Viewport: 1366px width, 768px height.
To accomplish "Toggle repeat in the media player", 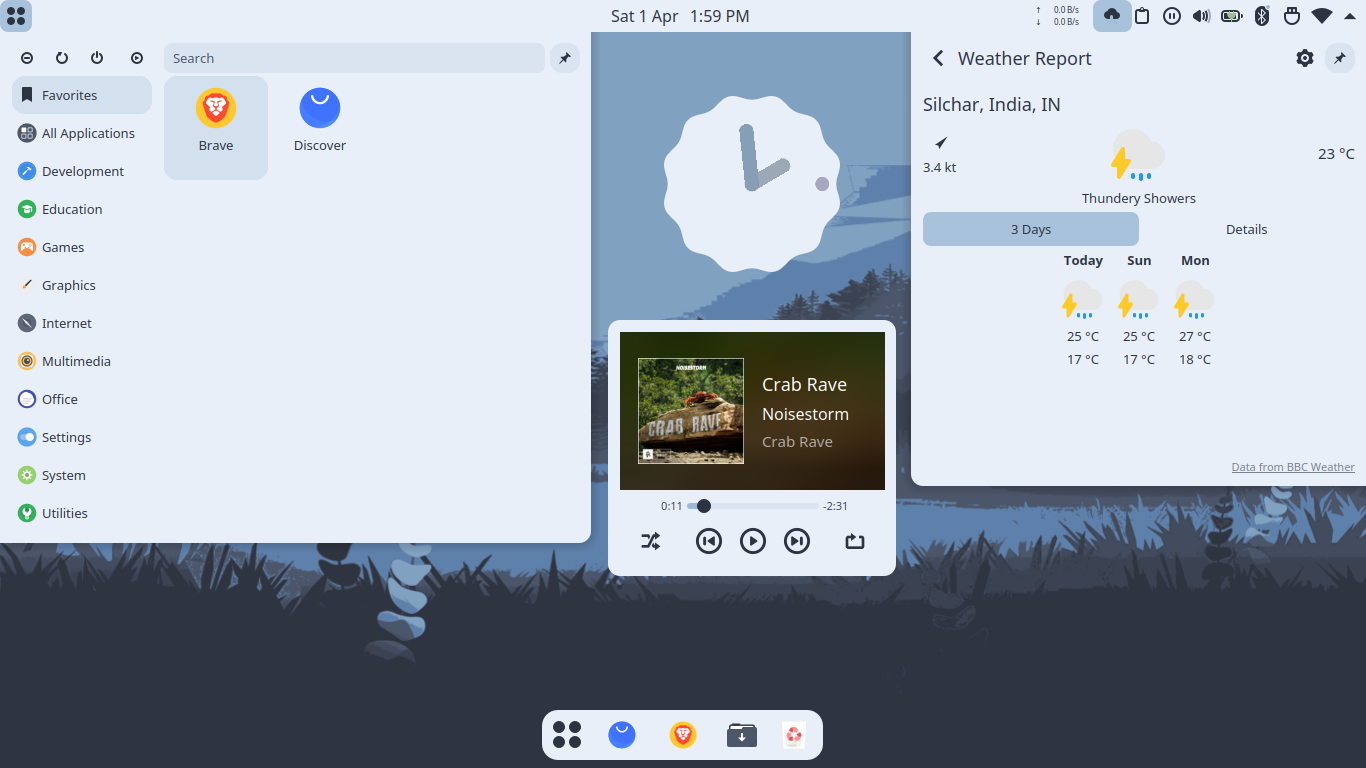I will (854, 541).
